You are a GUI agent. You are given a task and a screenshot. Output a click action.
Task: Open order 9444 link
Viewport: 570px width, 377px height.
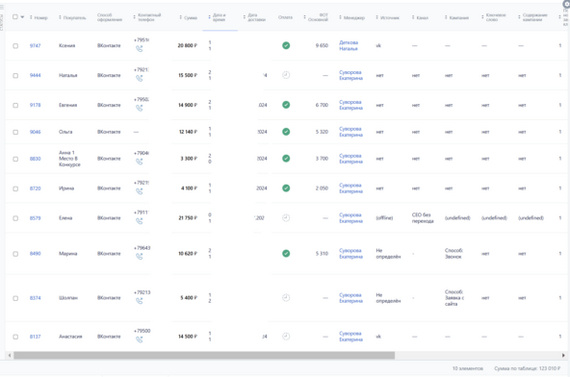35,75
